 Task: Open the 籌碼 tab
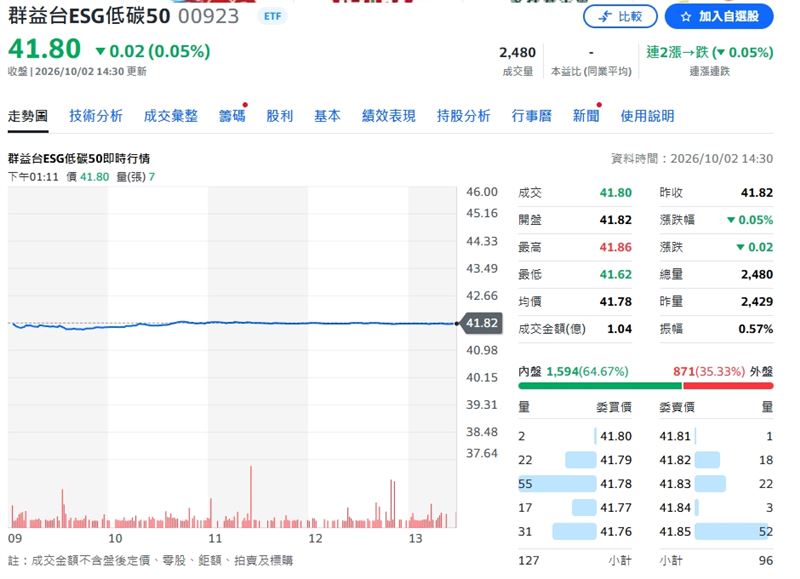point(232,116)
